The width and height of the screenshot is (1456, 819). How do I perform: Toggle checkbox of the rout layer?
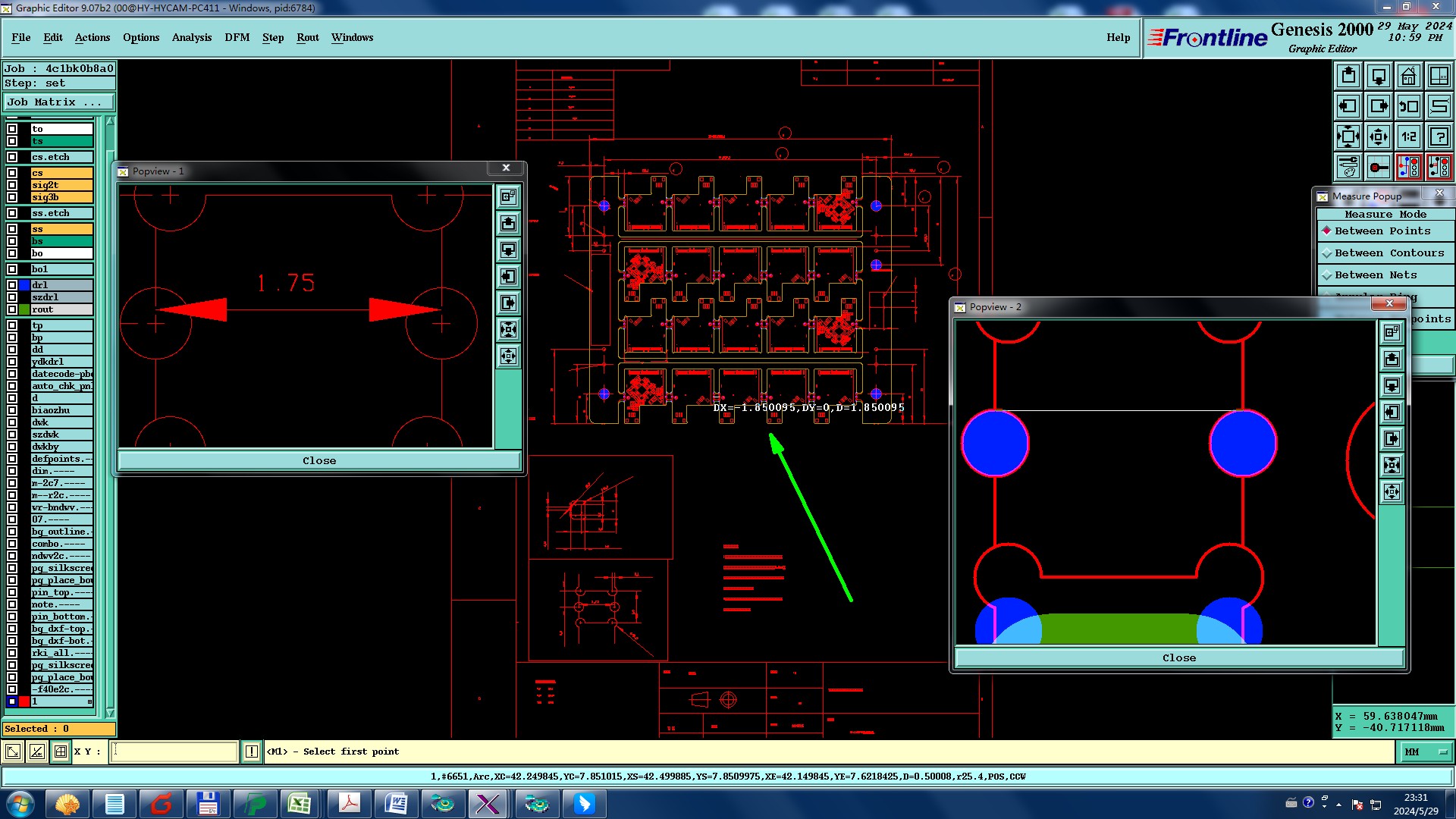point(12,309)
